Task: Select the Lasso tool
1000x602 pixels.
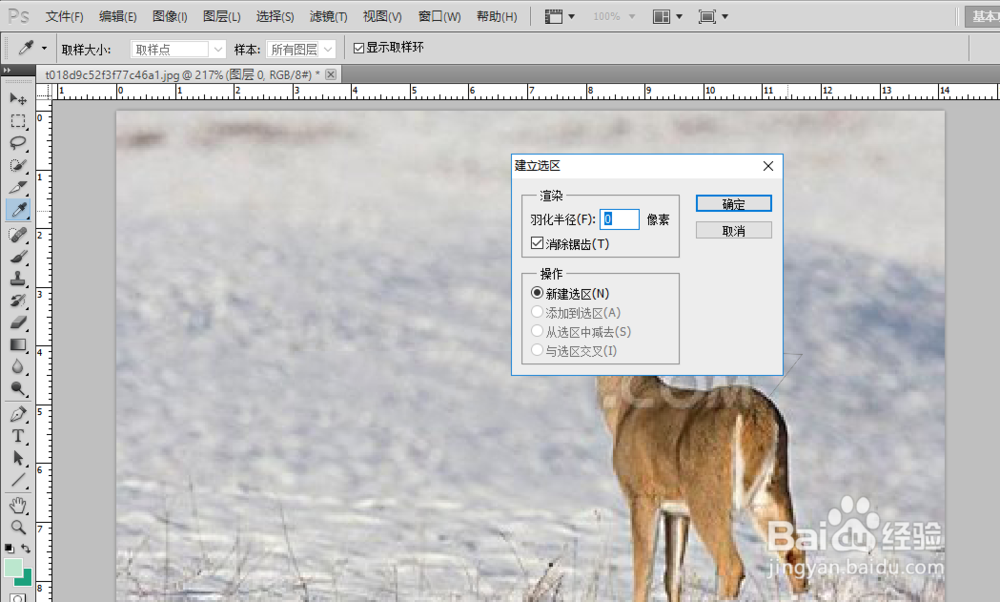Action: [x=18, y=143]
